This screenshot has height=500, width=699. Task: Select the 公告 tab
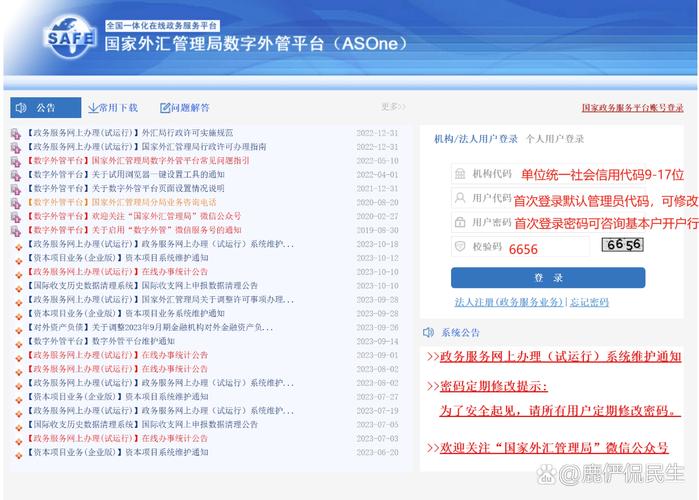tap(45, 107)
